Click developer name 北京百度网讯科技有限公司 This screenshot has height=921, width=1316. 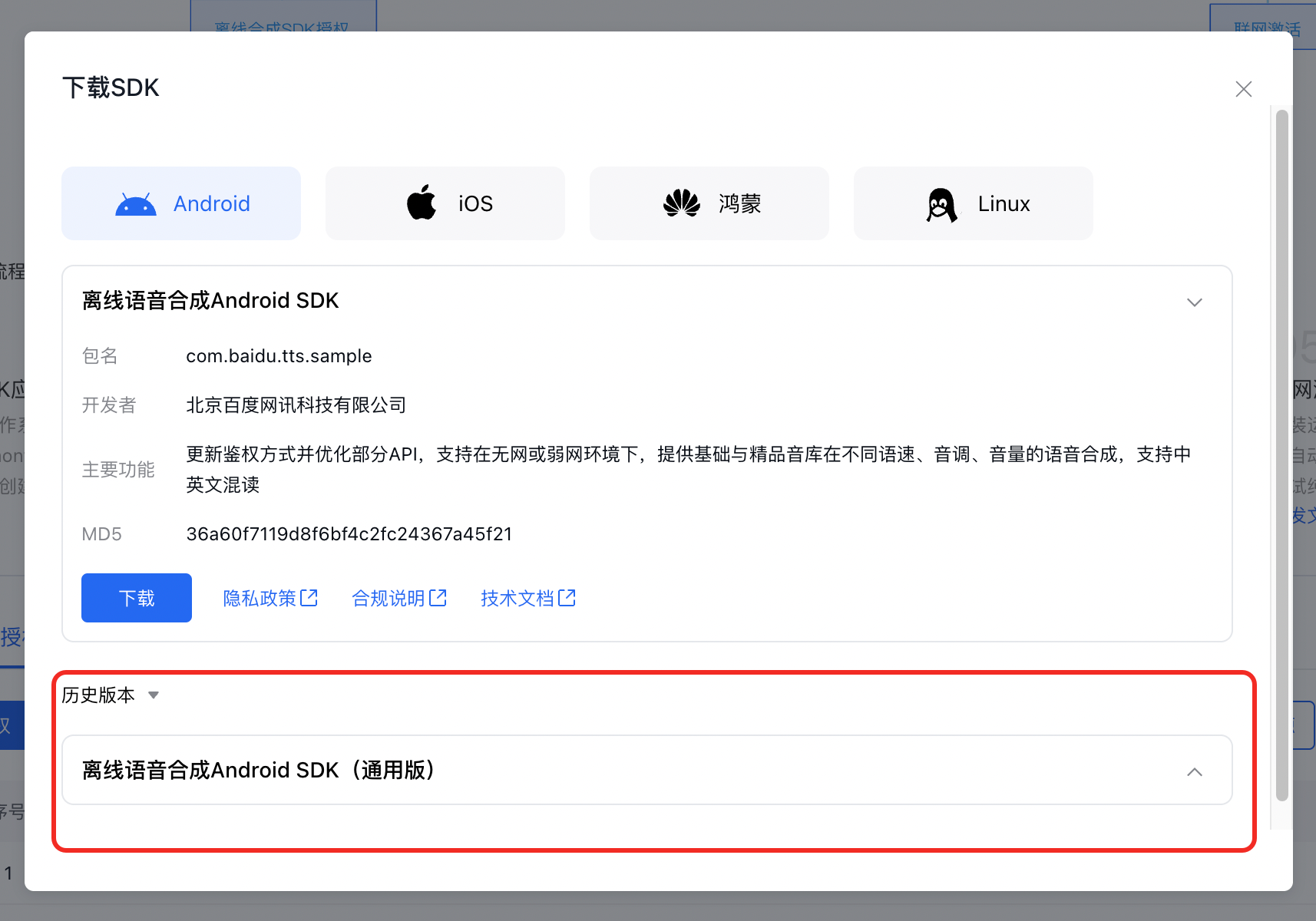click(296, 405)
